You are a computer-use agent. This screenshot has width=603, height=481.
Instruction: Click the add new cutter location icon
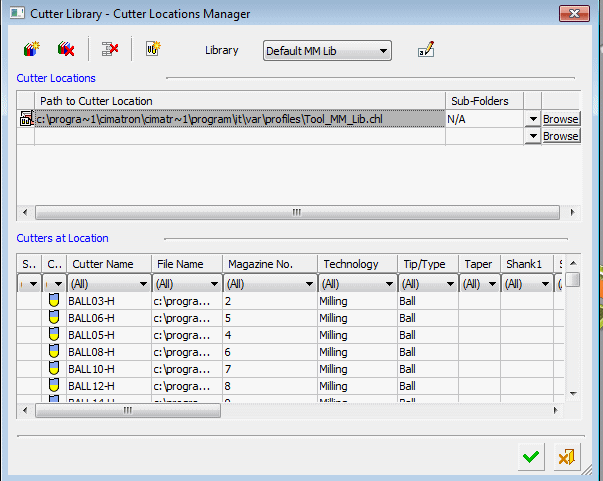pyautogui.click(x=30, y=49)
